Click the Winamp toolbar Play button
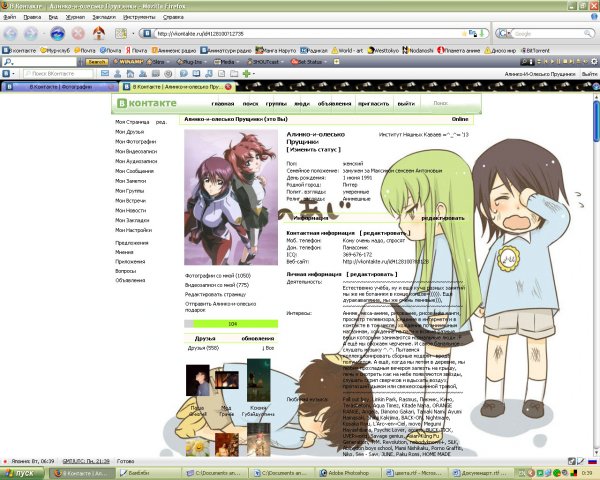Screen dimensions: 600x480 coord(552,62)
